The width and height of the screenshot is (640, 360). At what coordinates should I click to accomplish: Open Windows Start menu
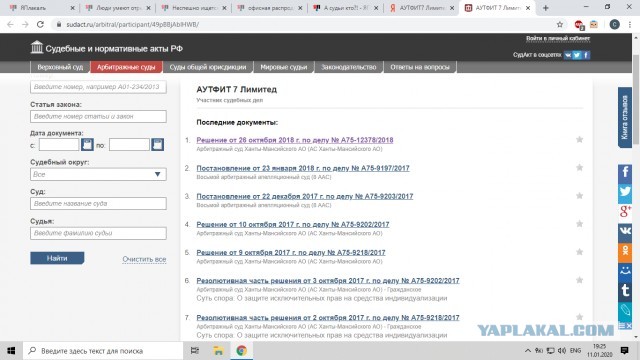pos(11,351)
